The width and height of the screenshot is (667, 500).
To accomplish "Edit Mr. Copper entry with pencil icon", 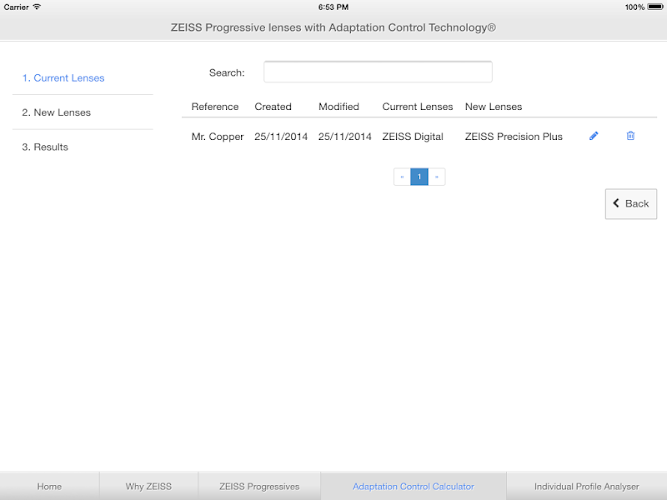I will coord(593,136).
